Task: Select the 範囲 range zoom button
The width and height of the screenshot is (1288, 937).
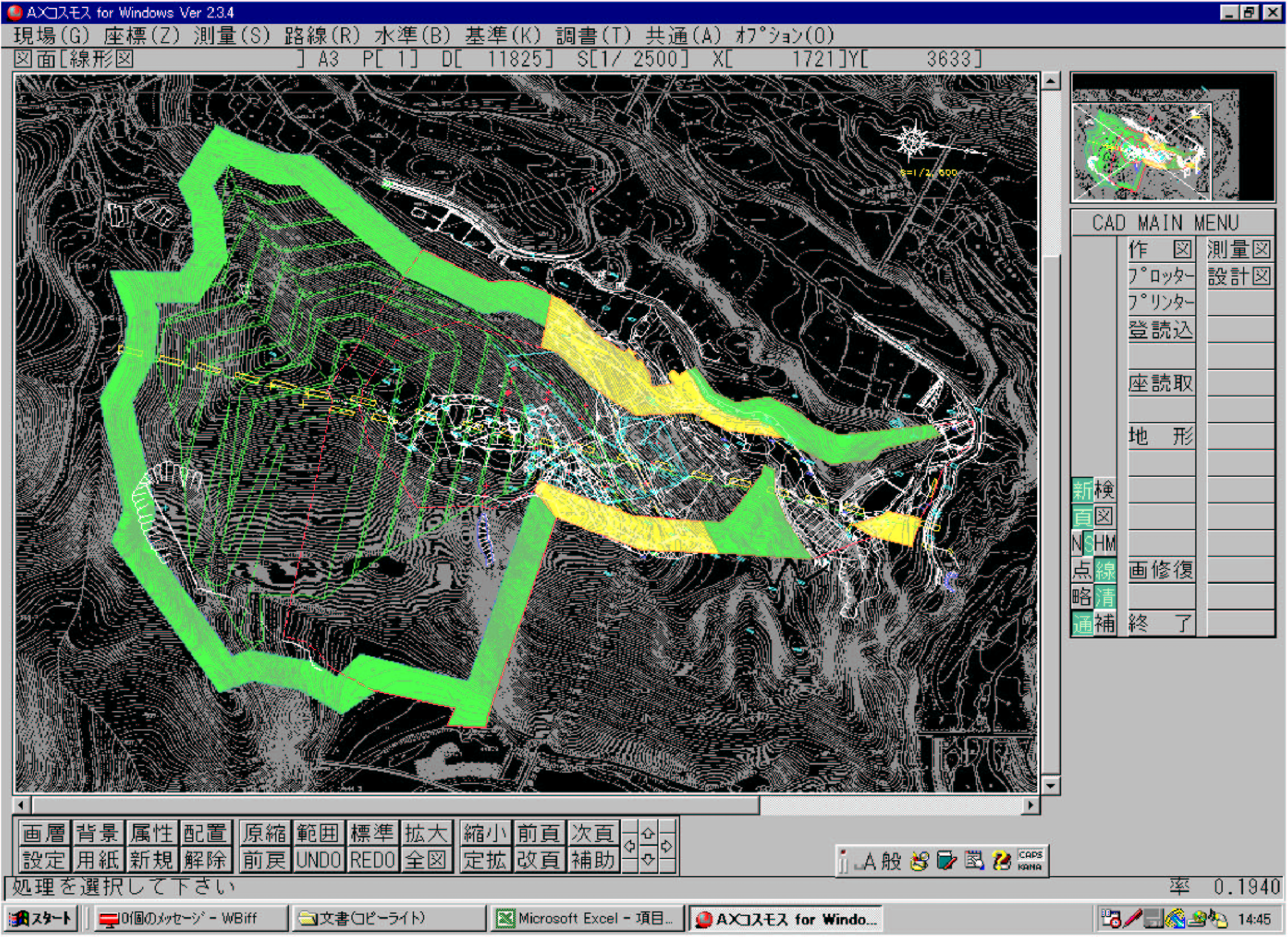Action: [x=318, y=833]
